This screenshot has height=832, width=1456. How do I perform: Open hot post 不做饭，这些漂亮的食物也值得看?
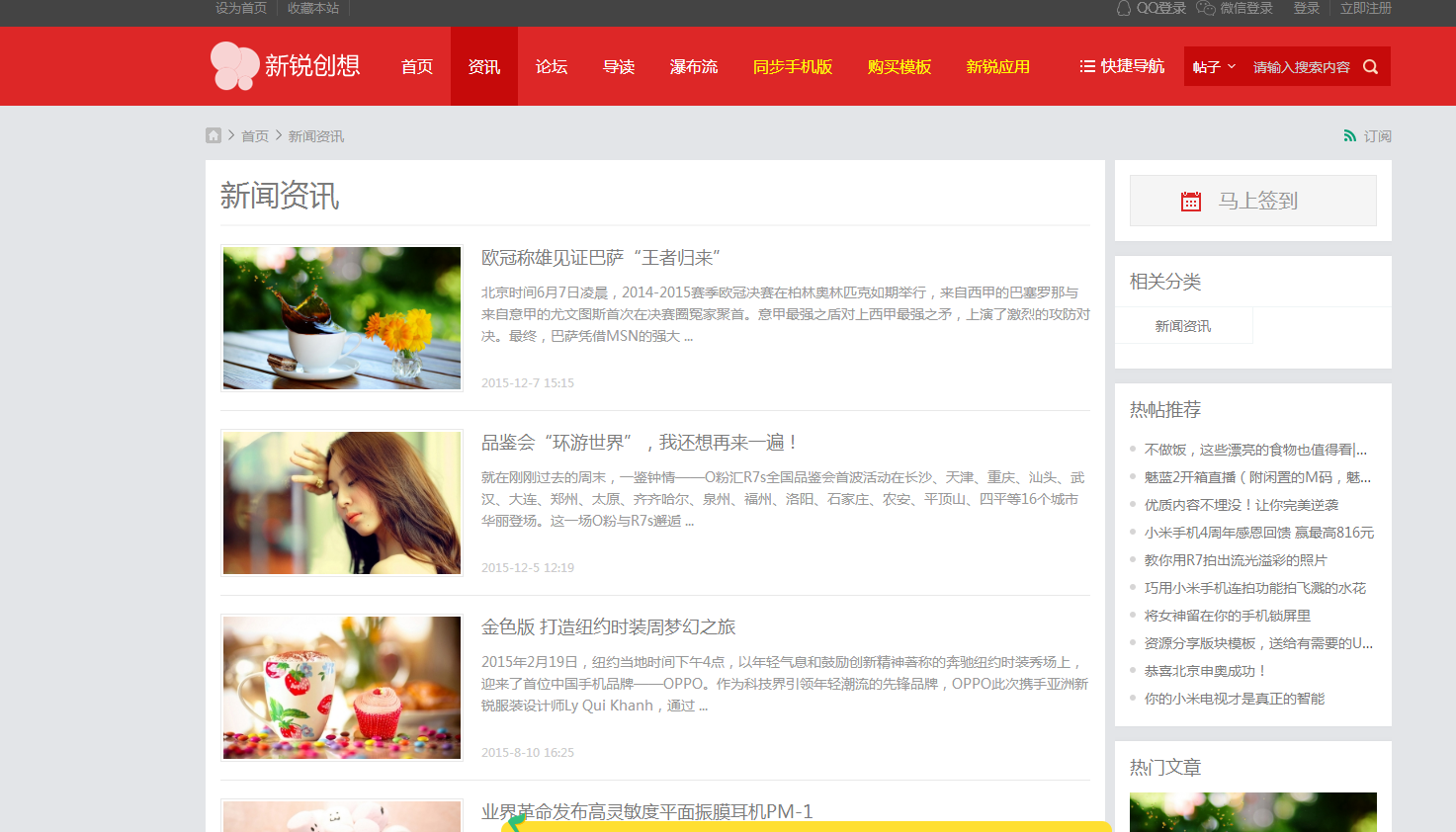(1255, 450)
